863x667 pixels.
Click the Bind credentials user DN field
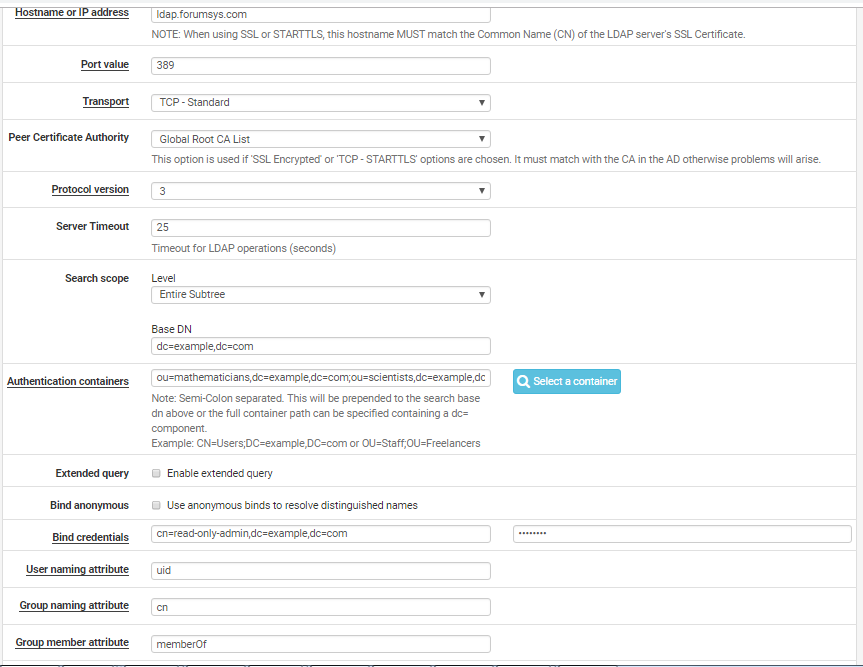pos(320,533)
